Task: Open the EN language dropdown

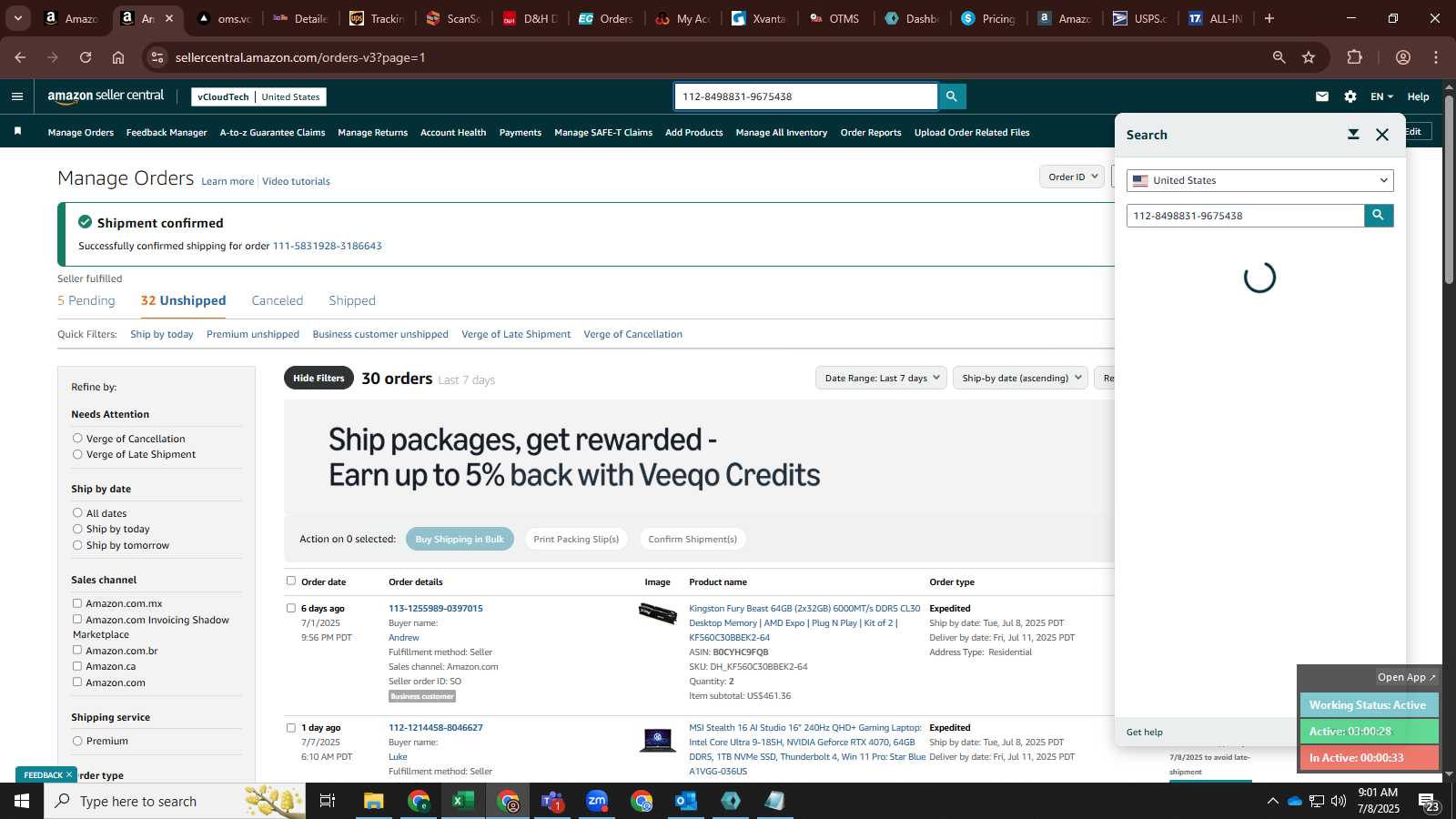Action: (1381, 96)
